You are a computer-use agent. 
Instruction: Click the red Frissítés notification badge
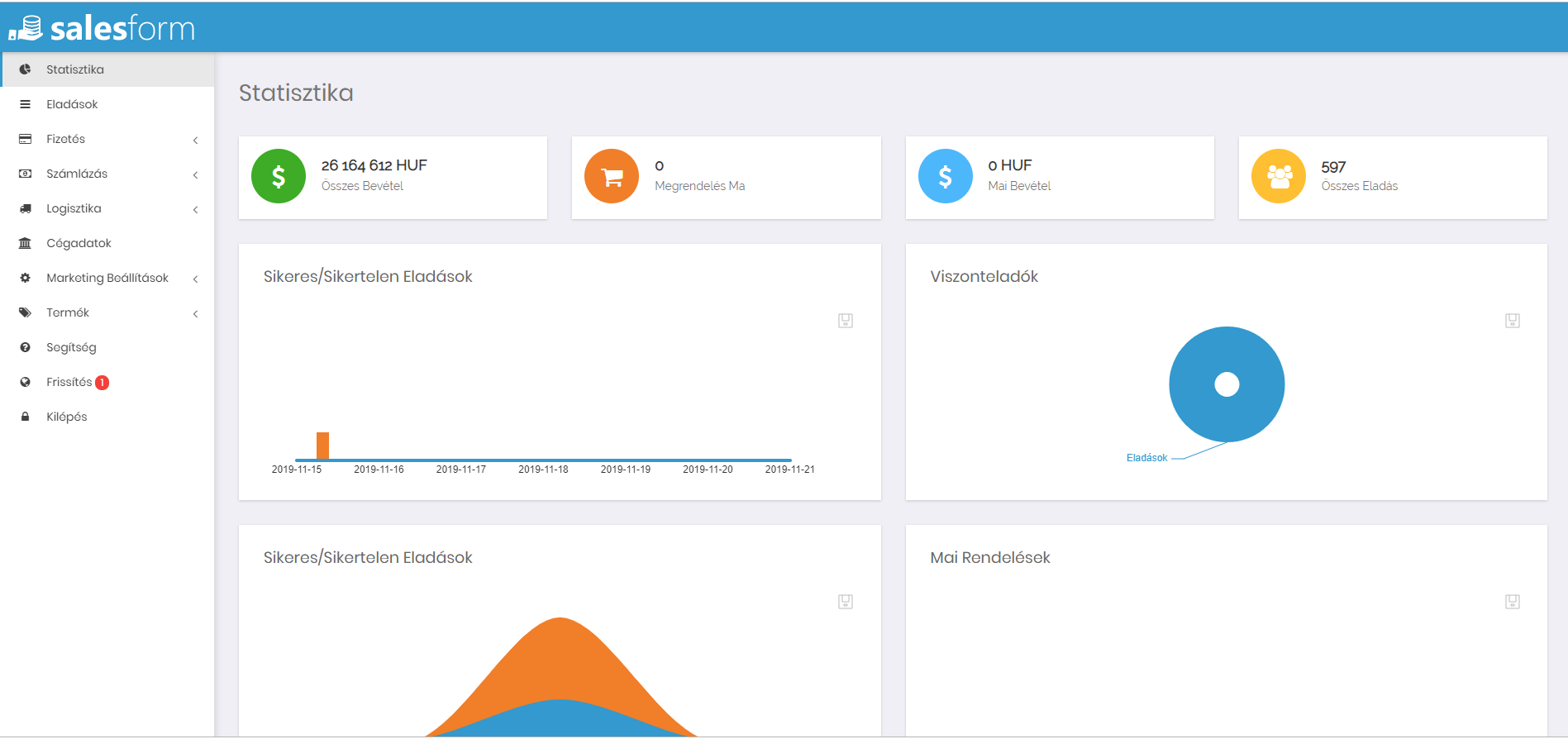coord(102,383)
